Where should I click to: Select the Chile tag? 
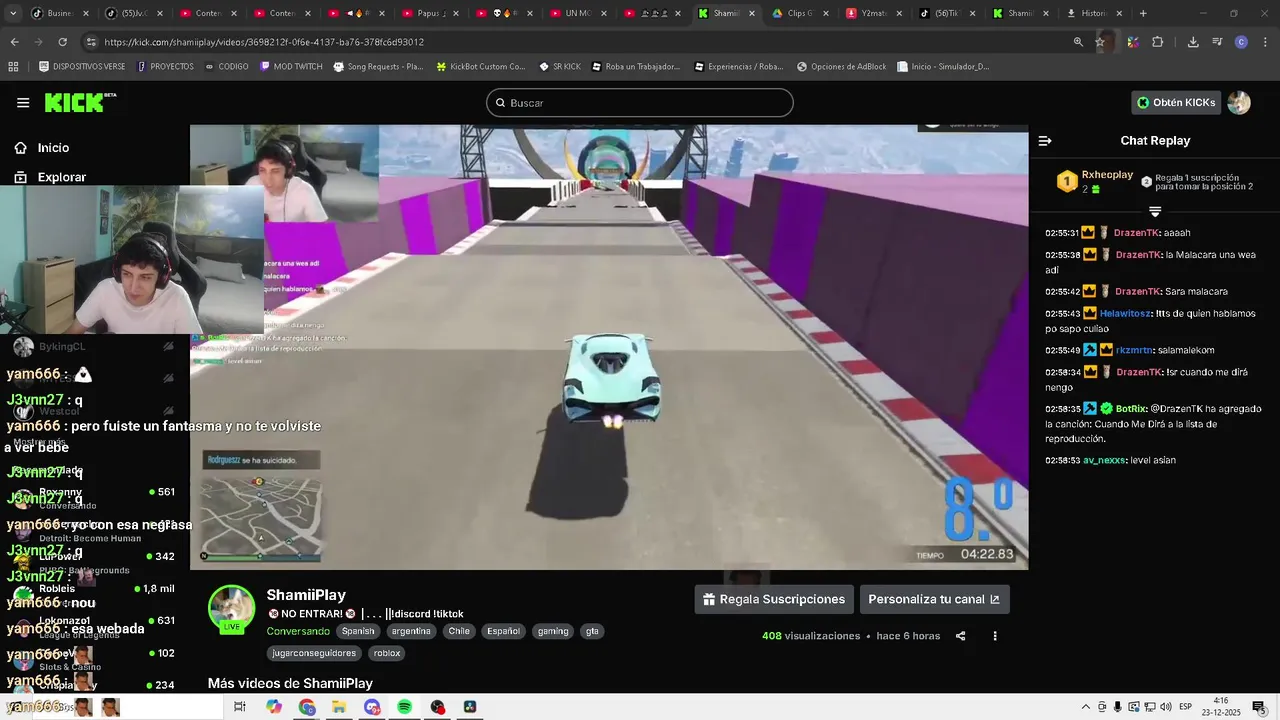pos(459,631)
